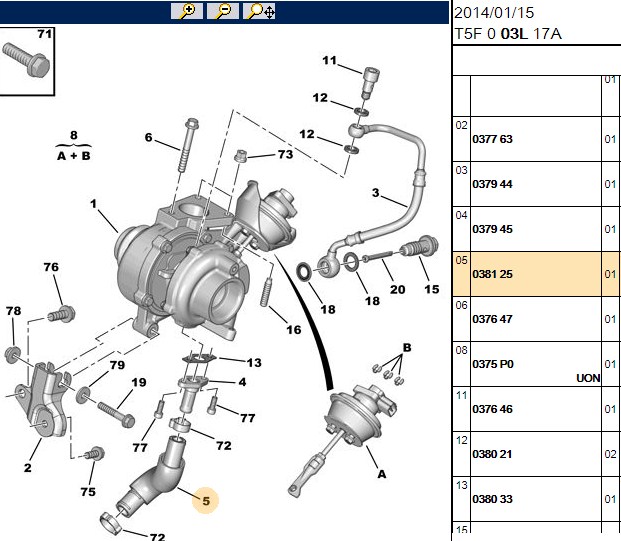Select callout 11 for the banjo bolt
Viewport: 621px width, 541px height.
click(x=330, y=61)
